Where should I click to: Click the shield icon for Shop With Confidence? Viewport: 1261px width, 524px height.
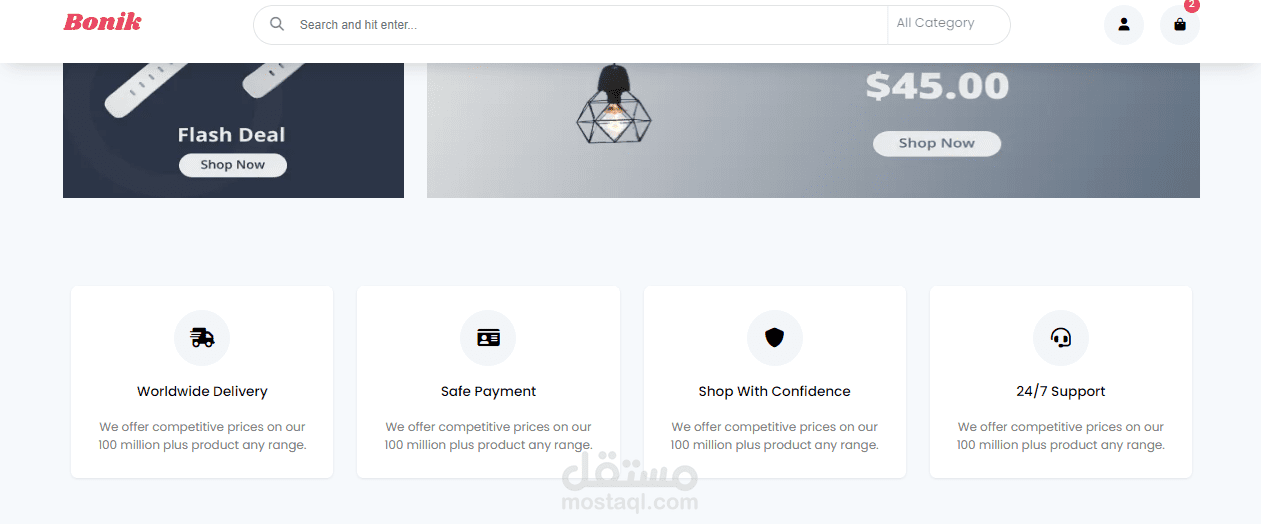(x=775, y=338)
